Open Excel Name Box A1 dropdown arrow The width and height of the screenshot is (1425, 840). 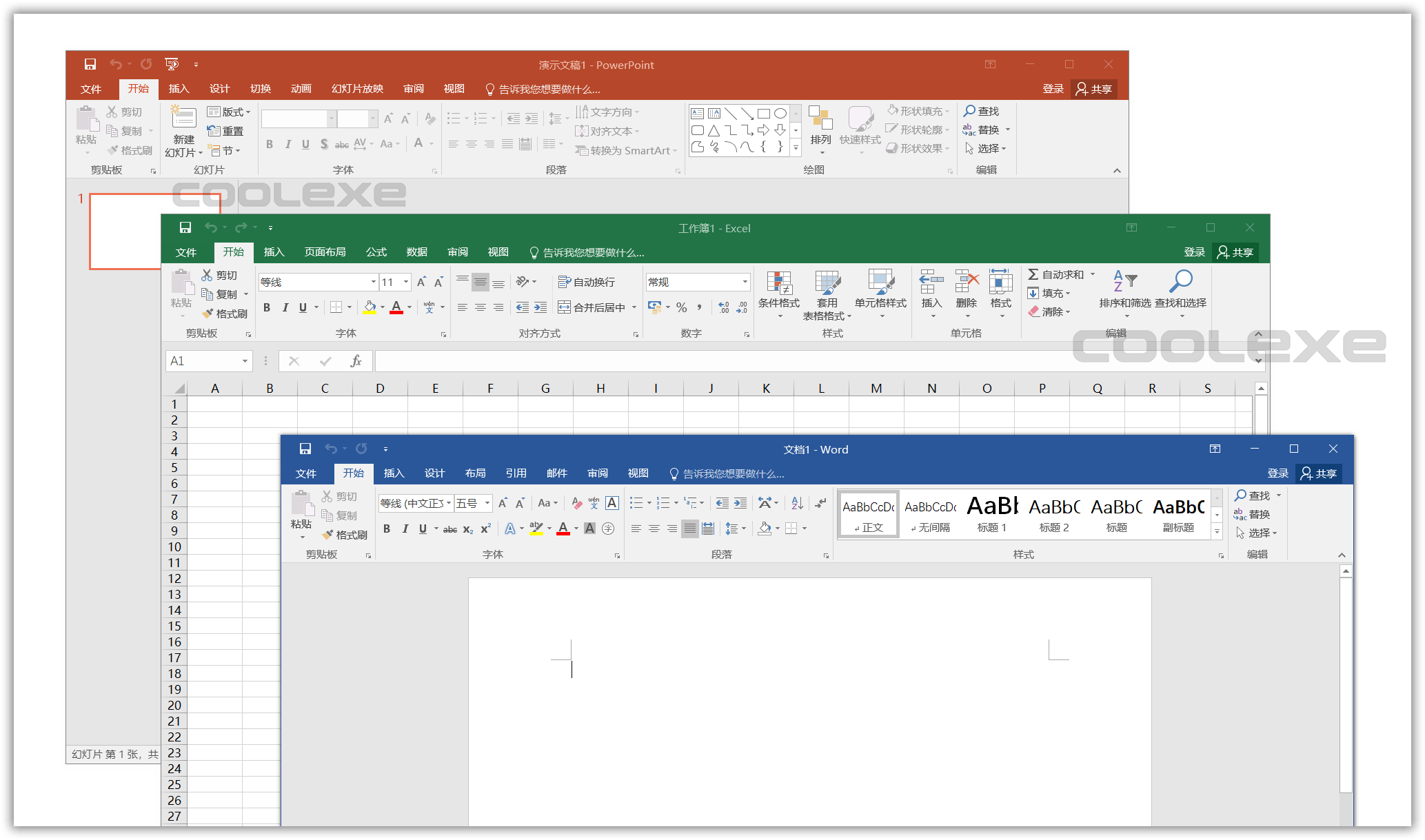(245, 361)
